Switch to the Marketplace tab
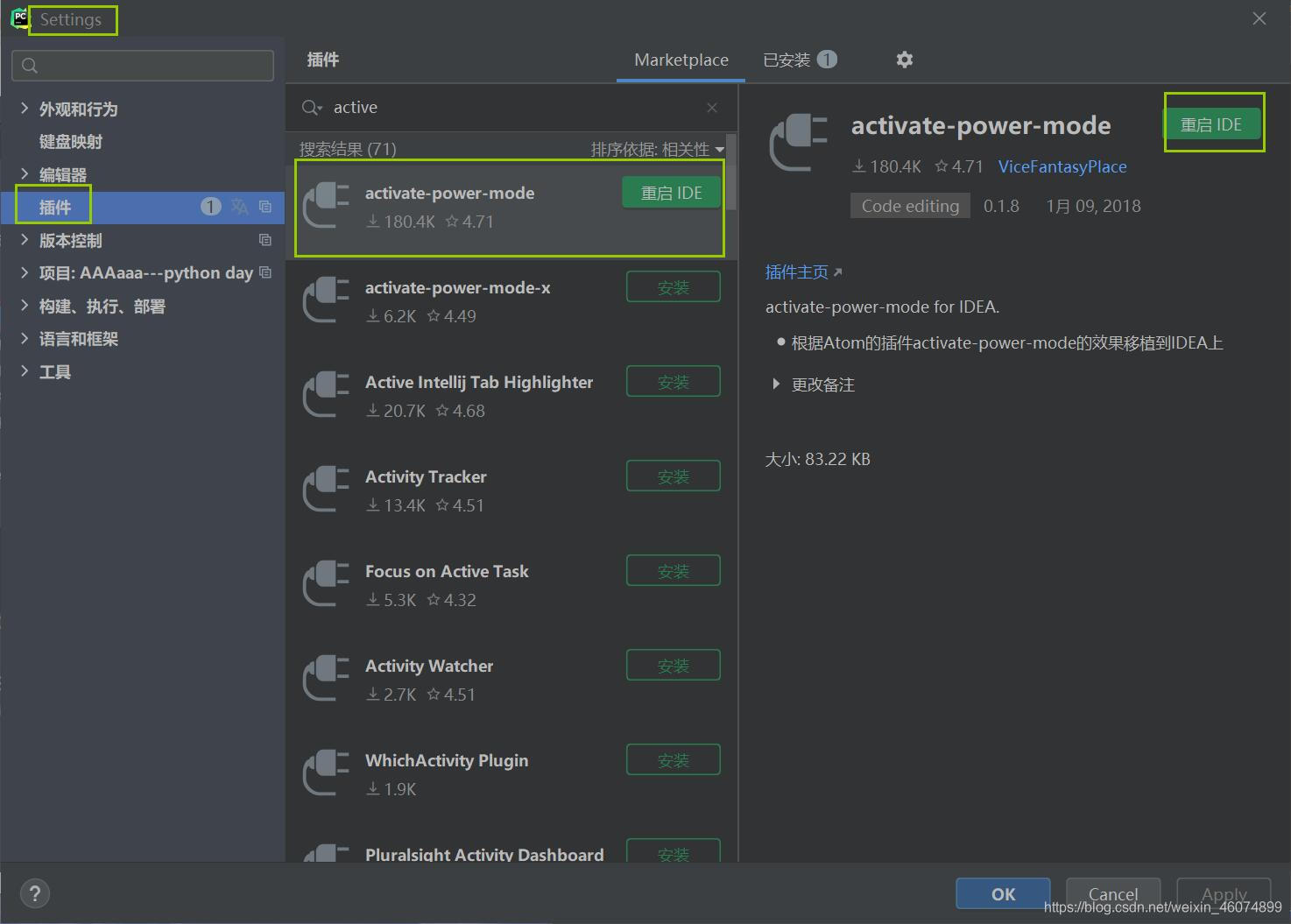Image resolution: width=1291 pixels, height=924 pixels. tap(681, 60)
